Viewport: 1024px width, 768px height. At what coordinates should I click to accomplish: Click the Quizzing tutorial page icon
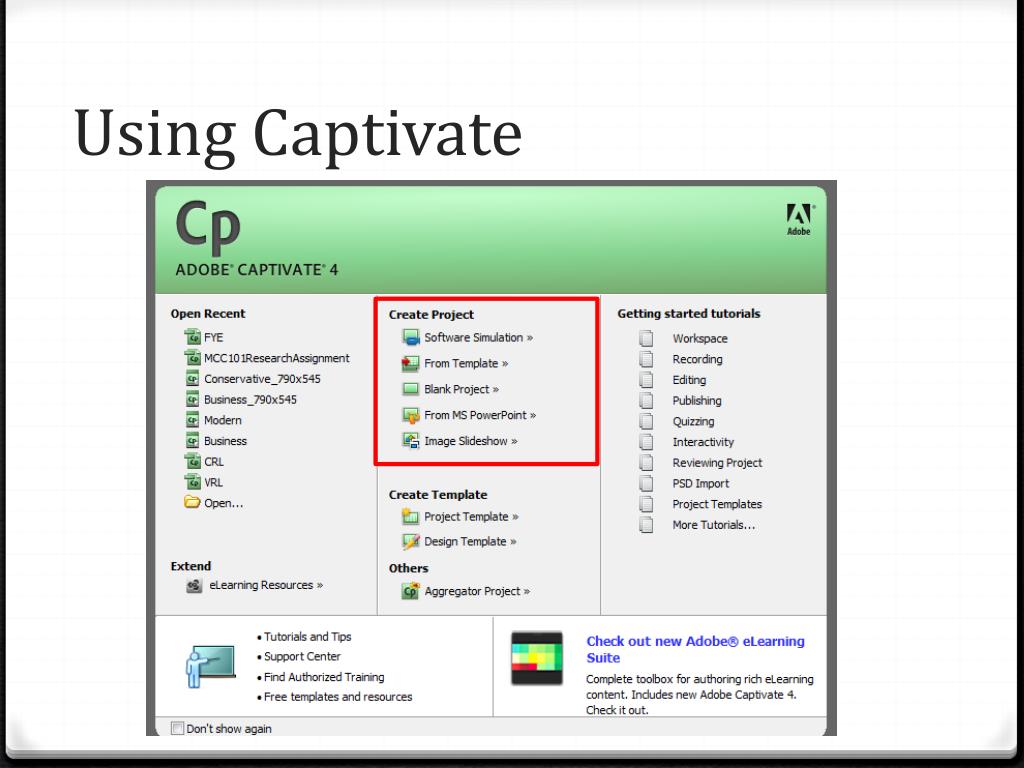[646, 421]
